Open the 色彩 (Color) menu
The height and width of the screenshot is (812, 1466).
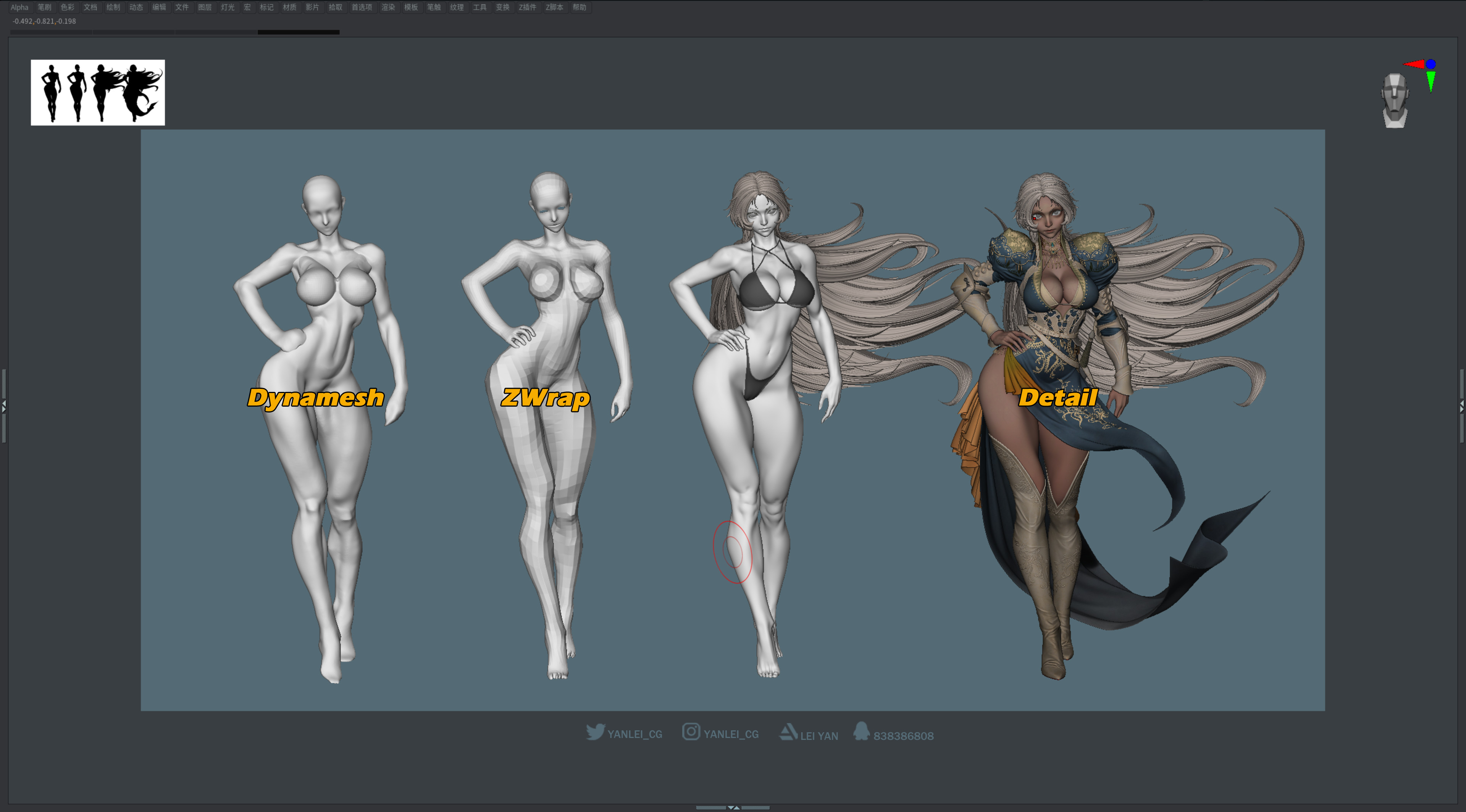[x=67, y=7]
